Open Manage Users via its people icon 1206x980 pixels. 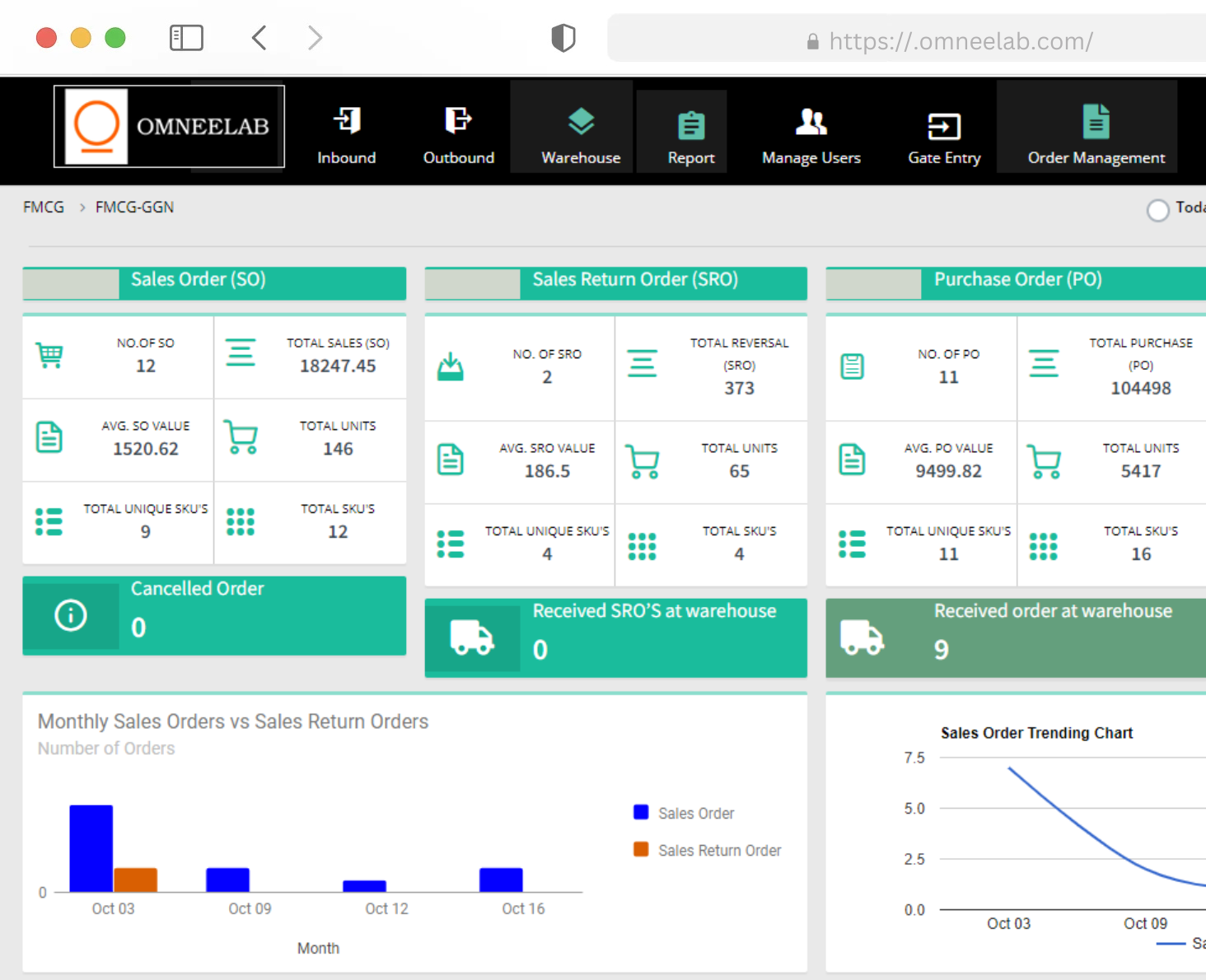(x=811, y=121)
